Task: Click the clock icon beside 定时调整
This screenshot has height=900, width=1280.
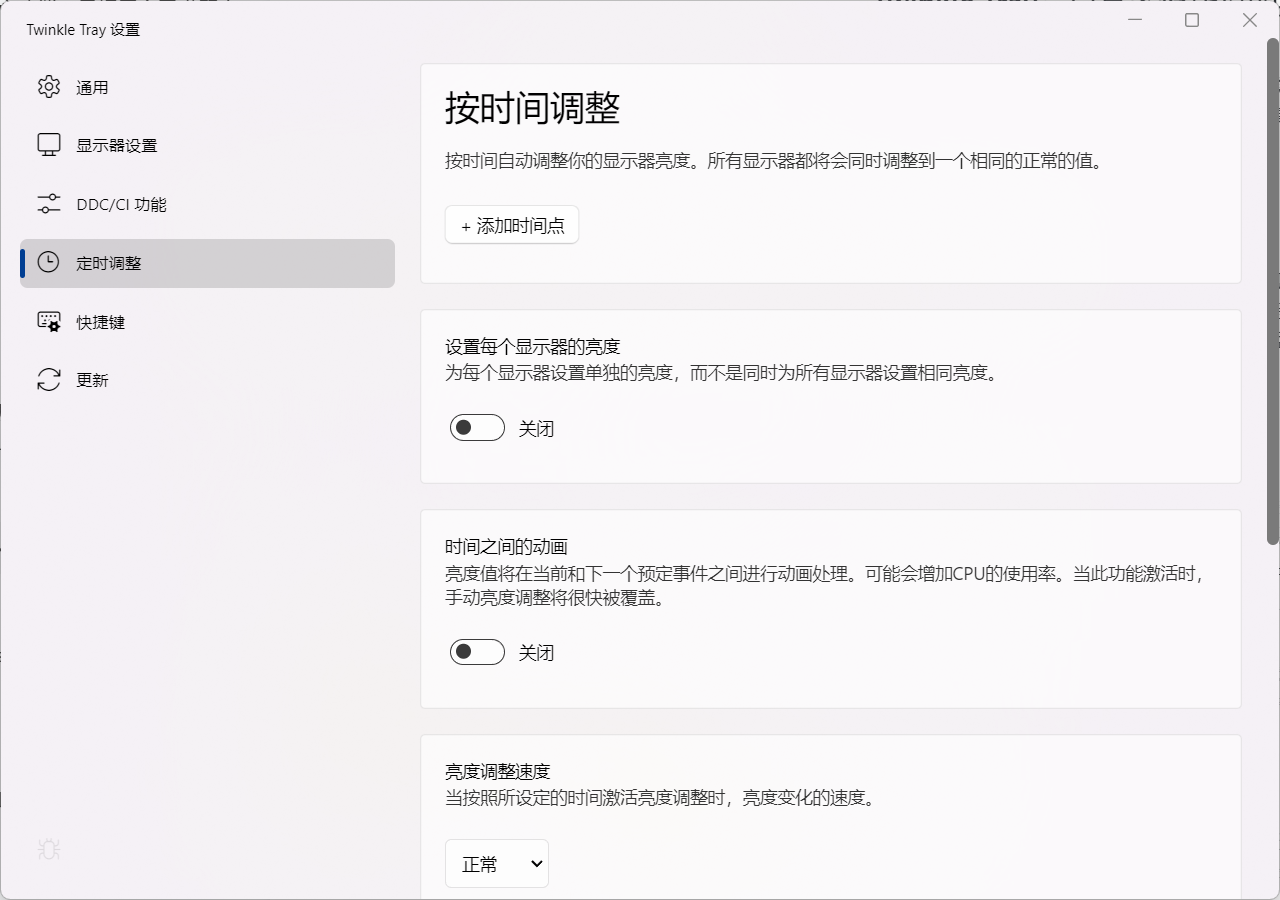Action: 48,262
